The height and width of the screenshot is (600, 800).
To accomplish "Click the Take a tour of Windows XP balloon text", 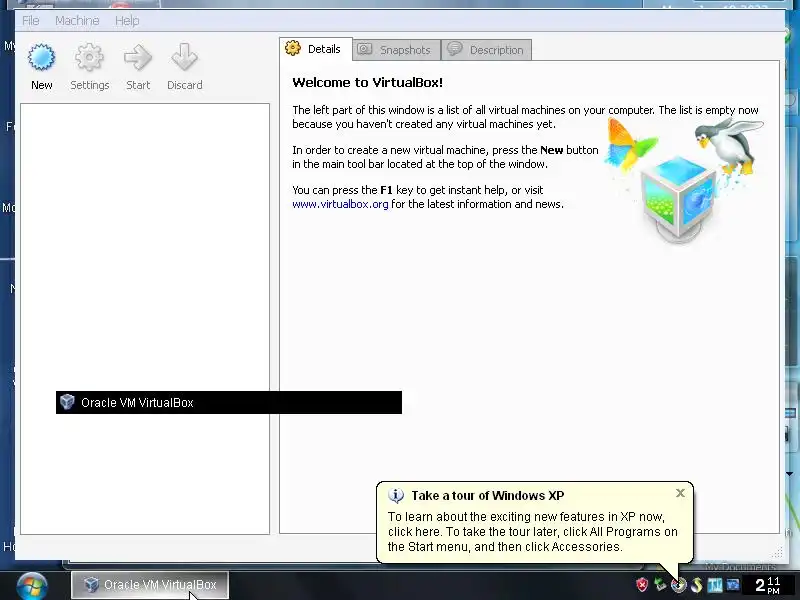I will [x=488, y=495].
